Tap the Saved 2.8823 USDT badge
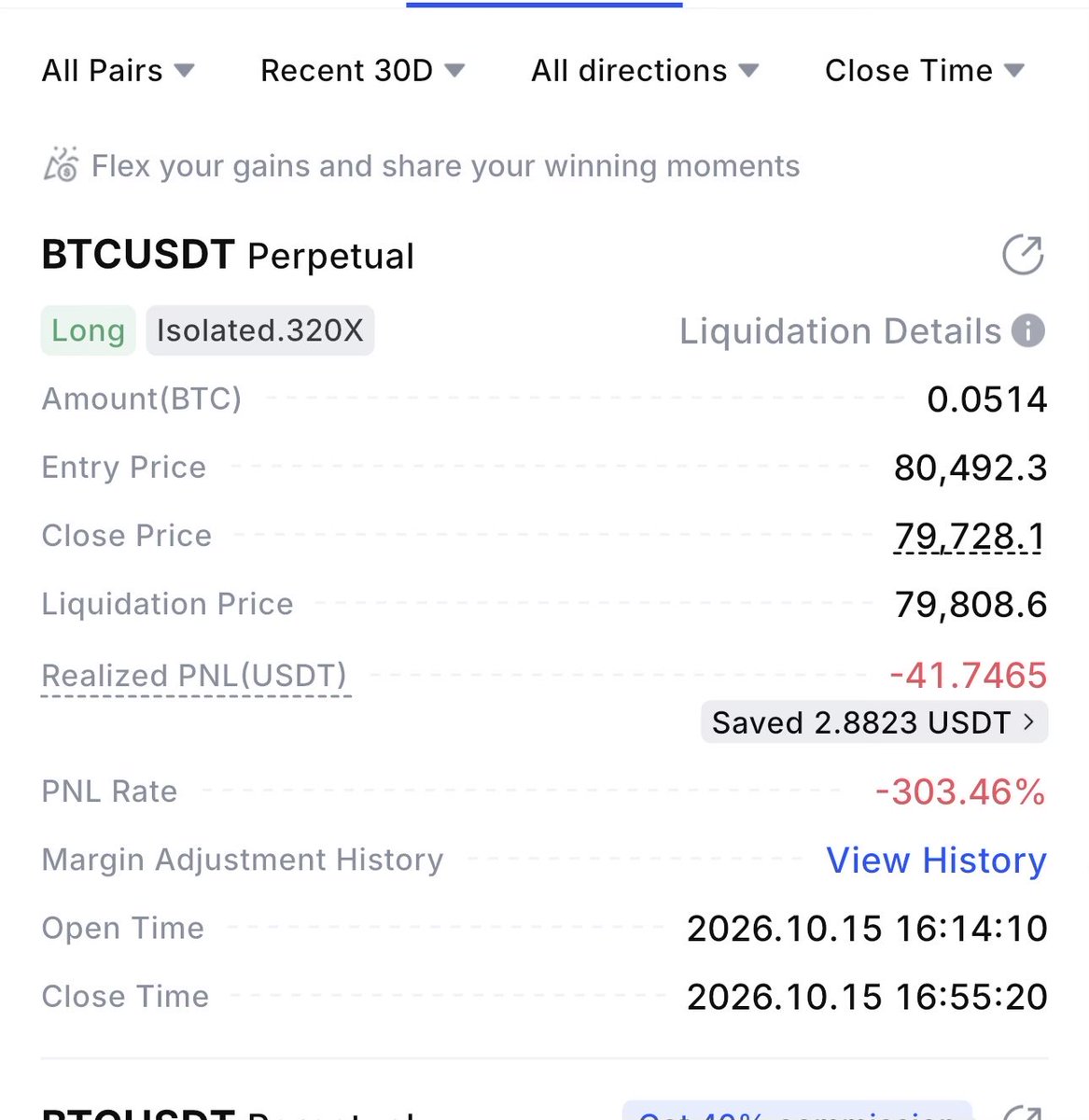 coord(874,721)
